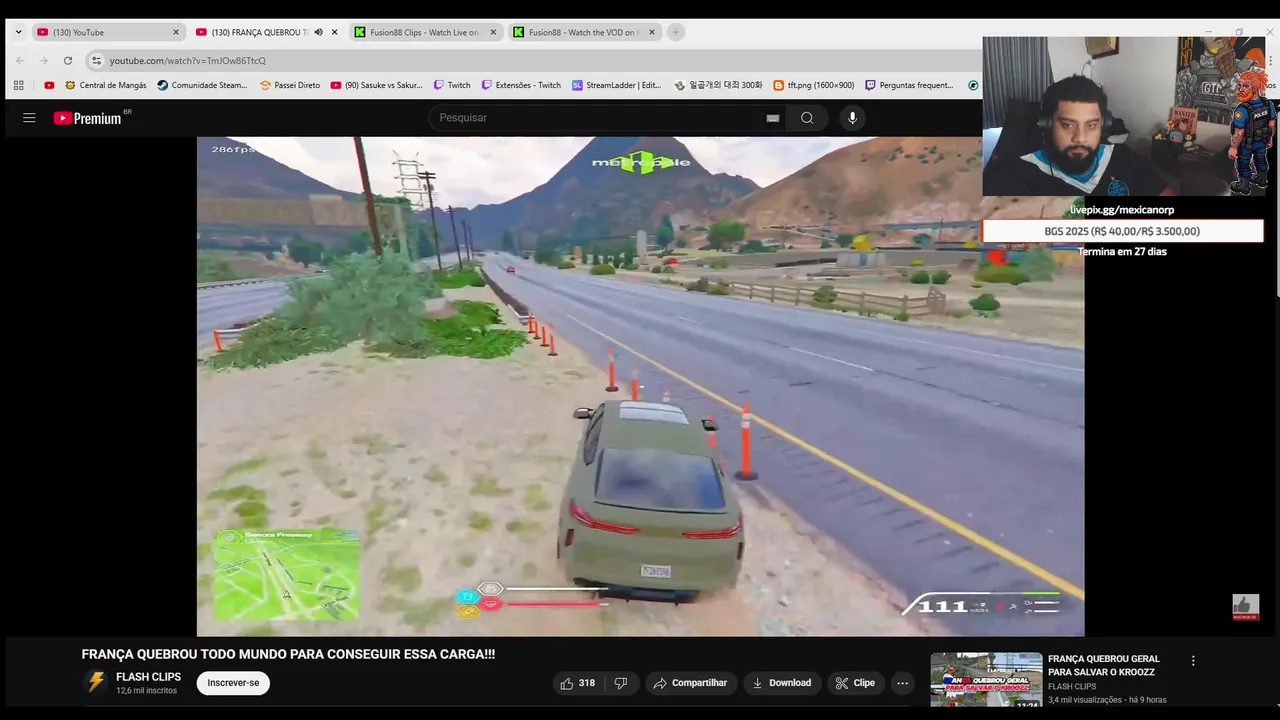The image size is (1280, 720).
Task: Open the recommended title FRANÇA QUEBROU GERAL
Action: click(1104, 665)
